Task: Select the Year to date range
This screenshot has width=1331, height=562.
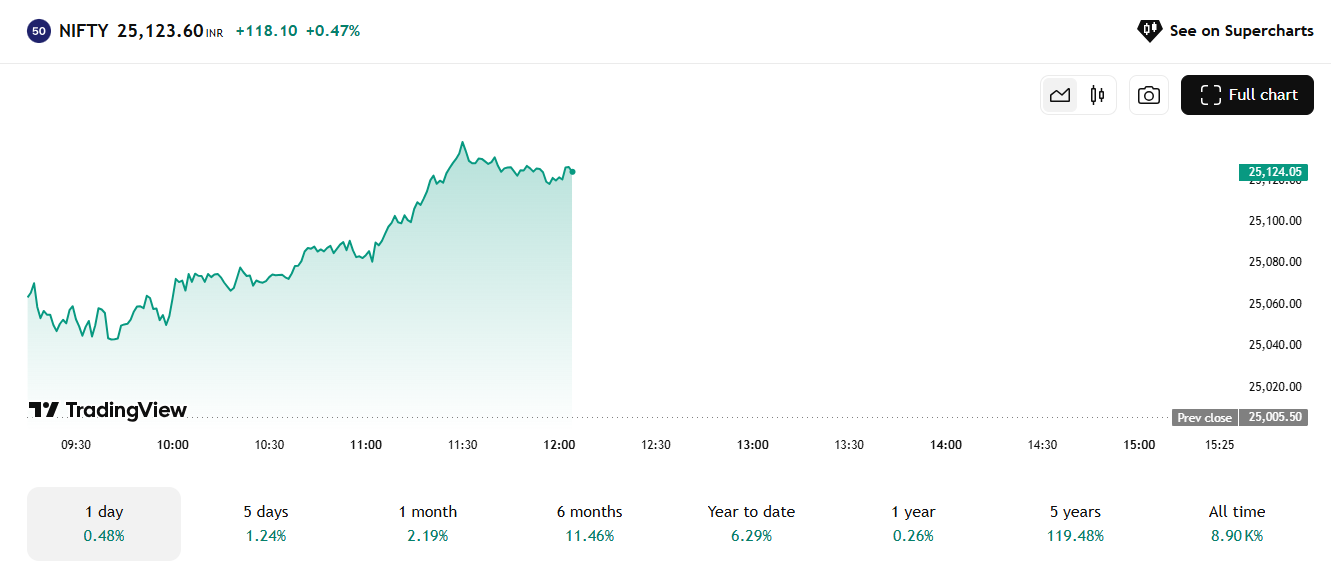Action: click(x=751, y=524)
